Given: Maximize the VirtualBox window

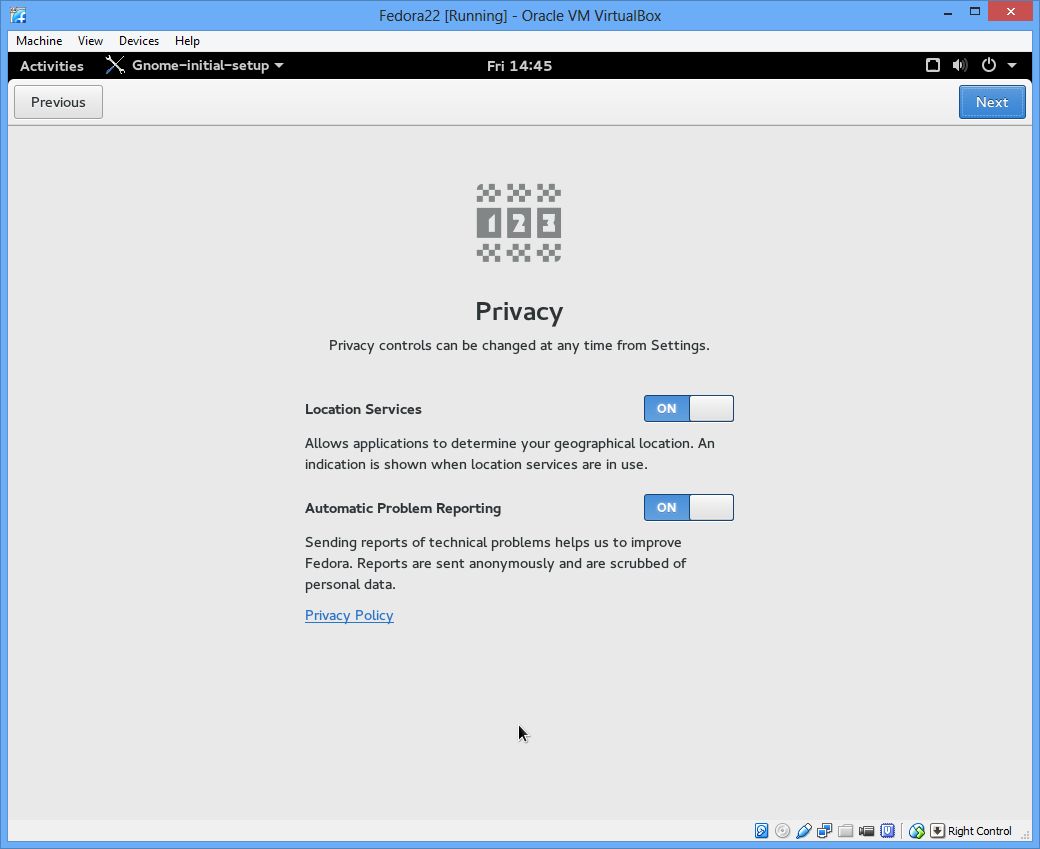Looking at the screenshot, I should point(974,12).
